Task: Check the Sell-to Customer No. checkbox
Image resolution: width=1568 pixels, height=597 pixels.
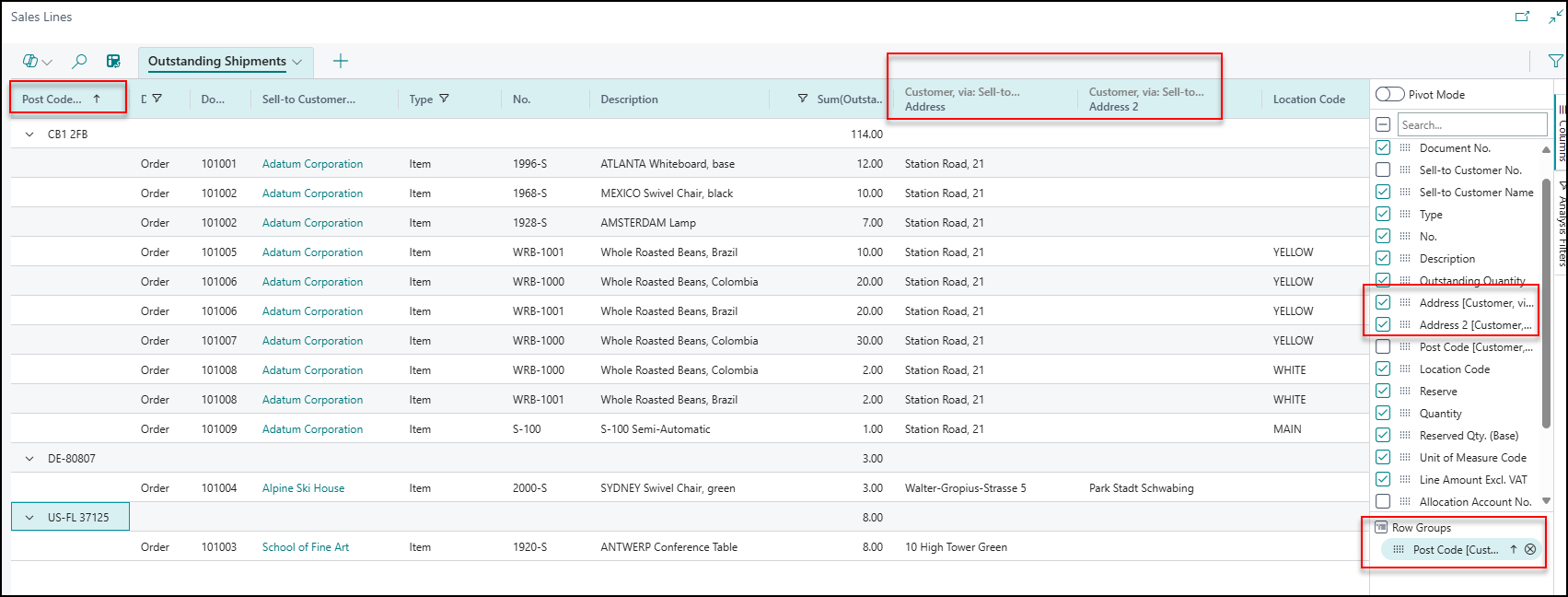Action: (1383, 170)
